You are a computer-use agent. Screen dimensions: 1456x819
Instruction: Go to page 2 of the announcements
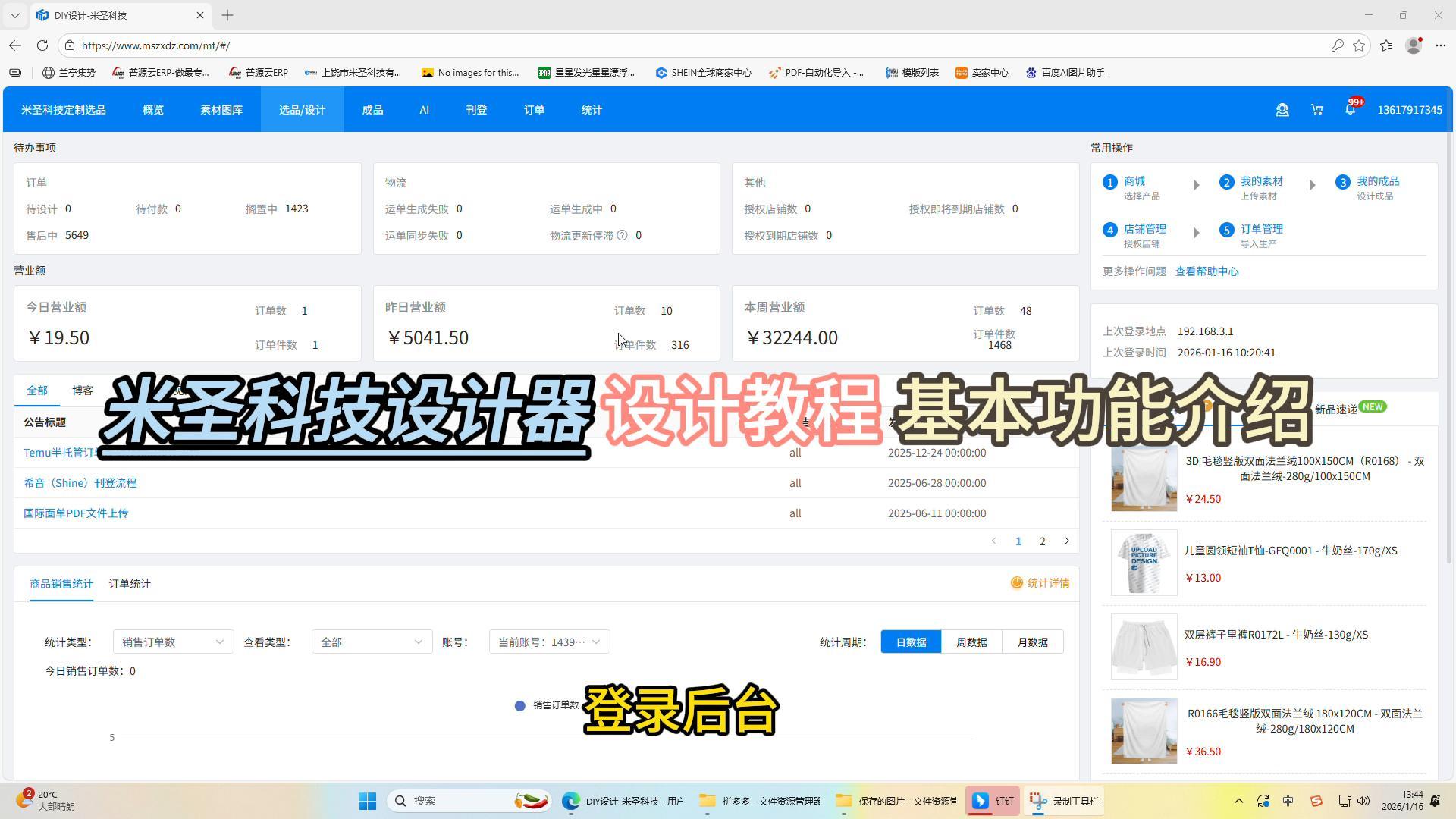click(1042, 541)
